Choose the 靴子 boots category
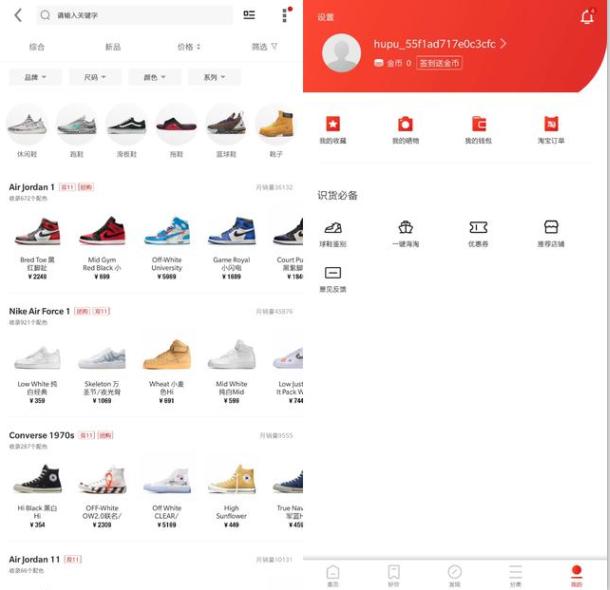The width and height of the screenshot is (610, 590). click(276, 131)
